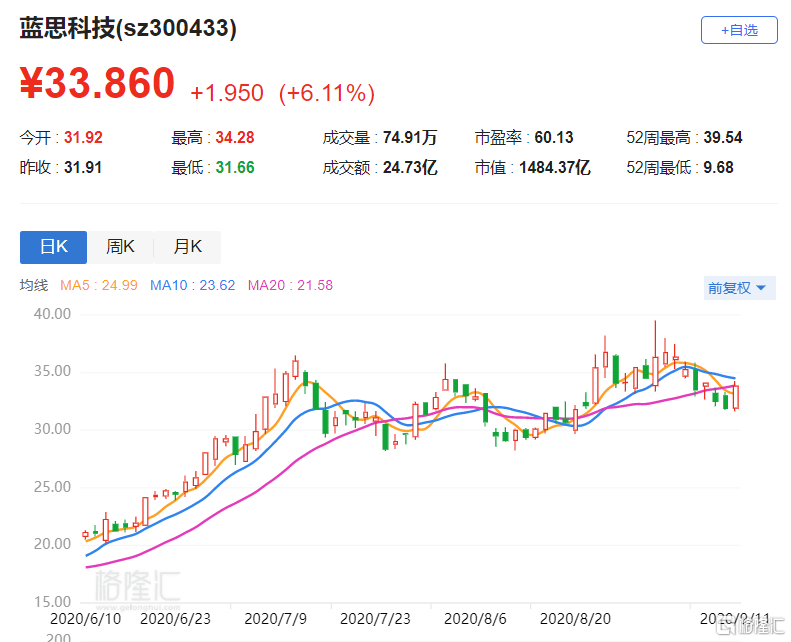This screenshot has height=642, width=791.
Task: Click the MA5 : 24.99 indicator label
Action: [99, 285]
